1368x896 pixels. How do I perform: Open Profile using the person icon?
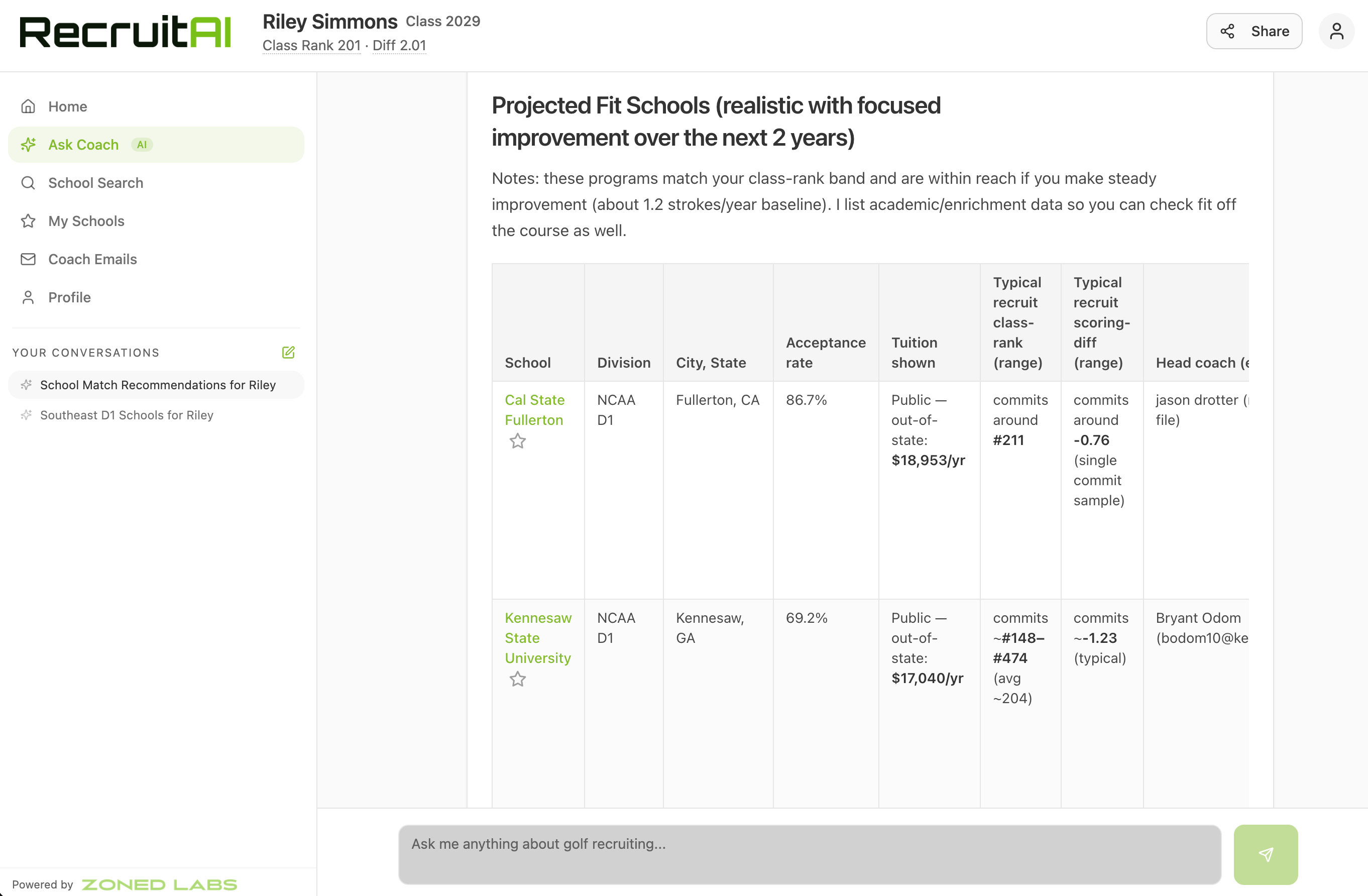(28, 297)
